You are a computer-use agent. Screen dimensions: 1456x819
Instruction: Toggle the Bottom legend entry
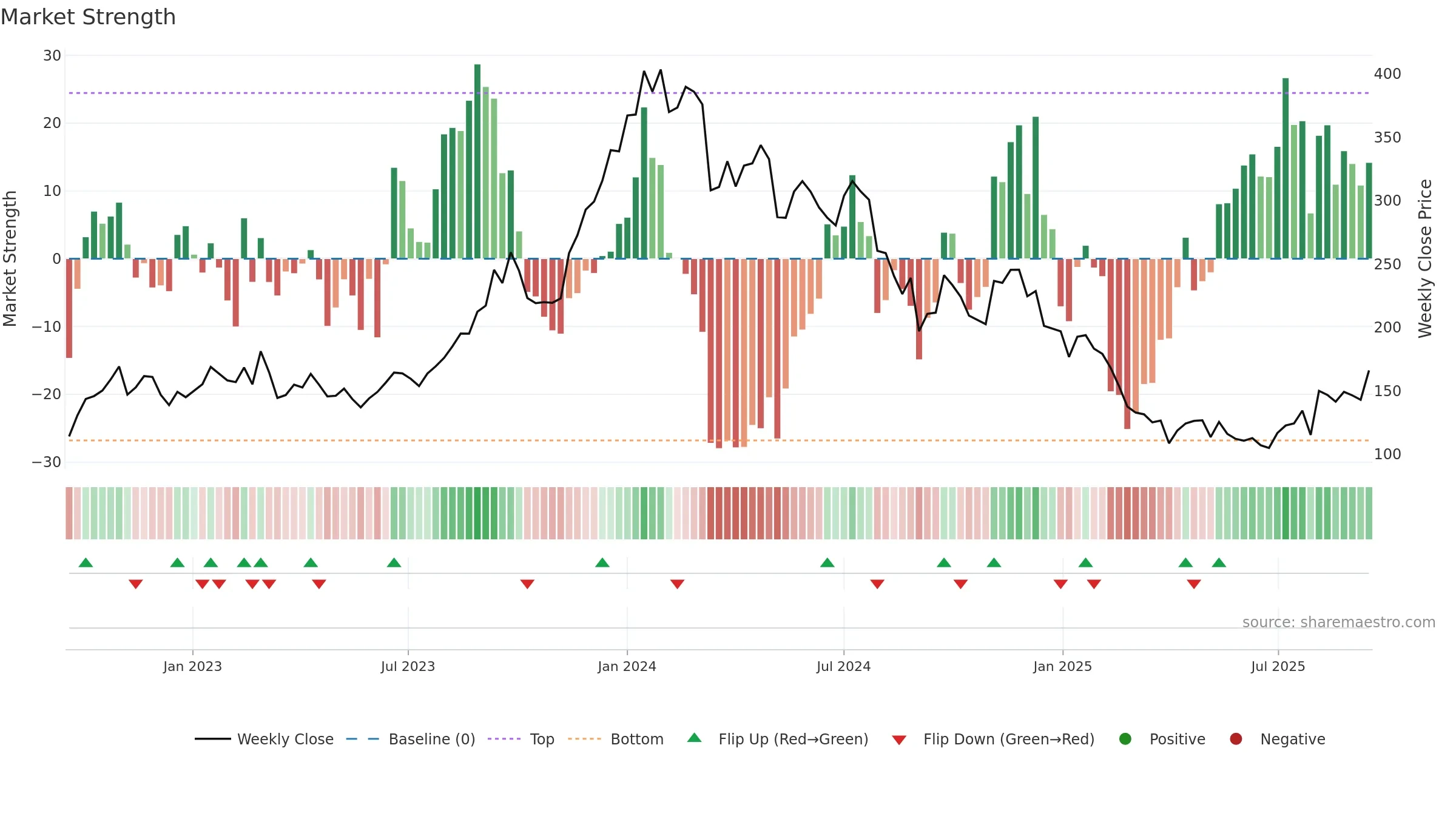tap(616, 739)
